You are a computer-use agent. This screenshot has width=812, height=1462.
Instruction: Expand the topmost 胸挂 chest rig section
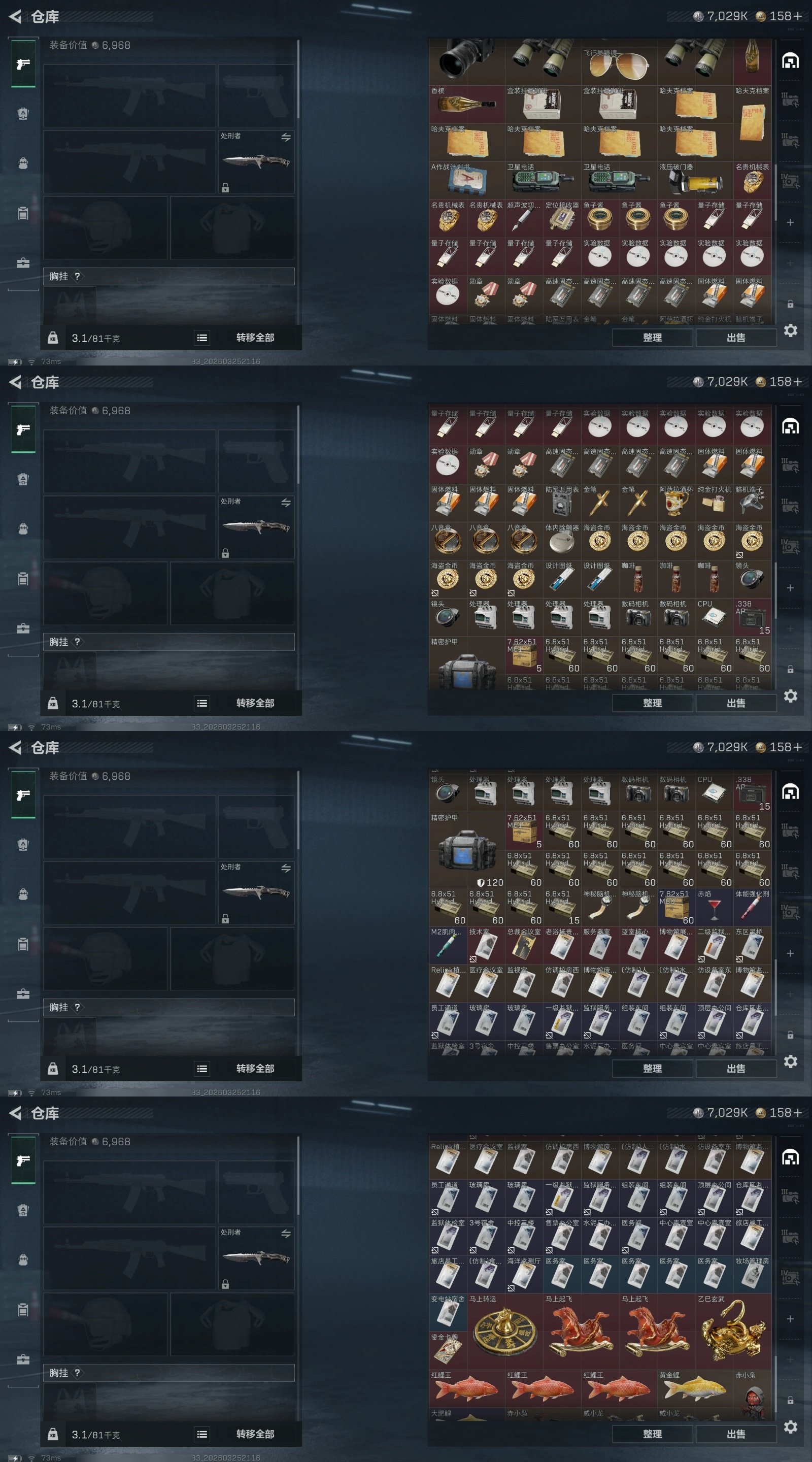169,276
